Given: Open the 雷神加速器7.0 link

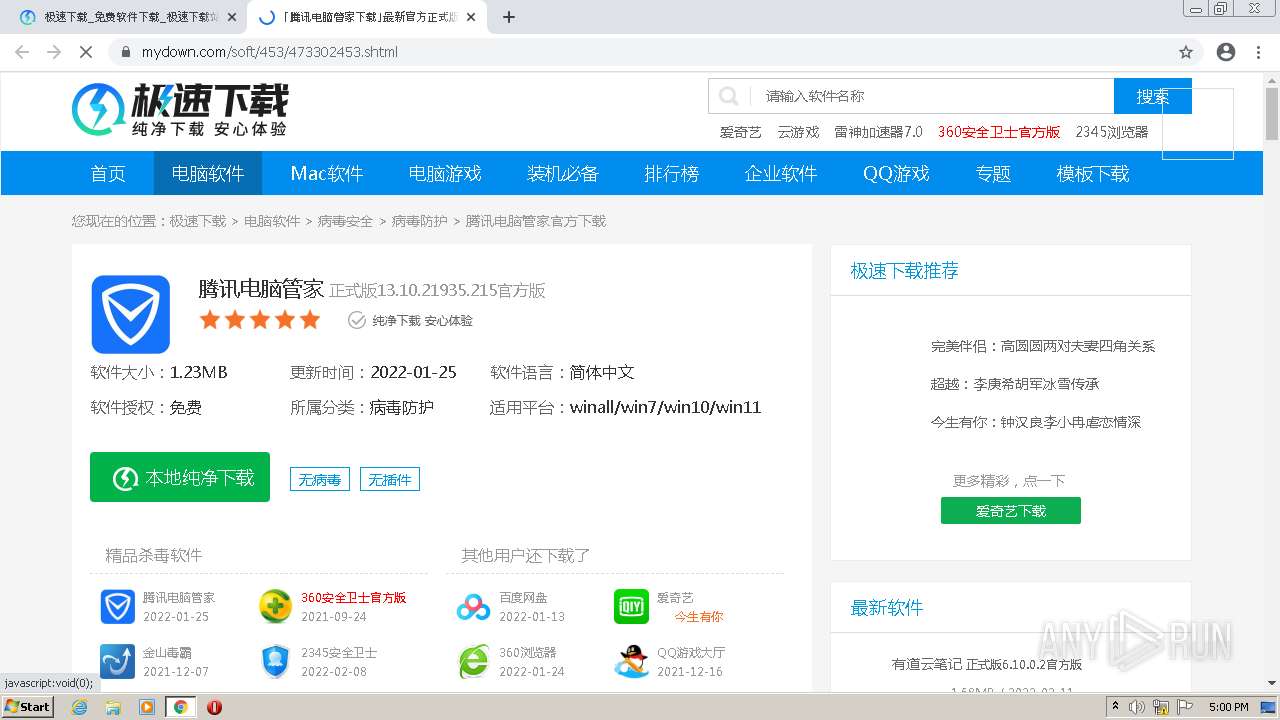Looking at the screenshot, I should click(878, 132).
